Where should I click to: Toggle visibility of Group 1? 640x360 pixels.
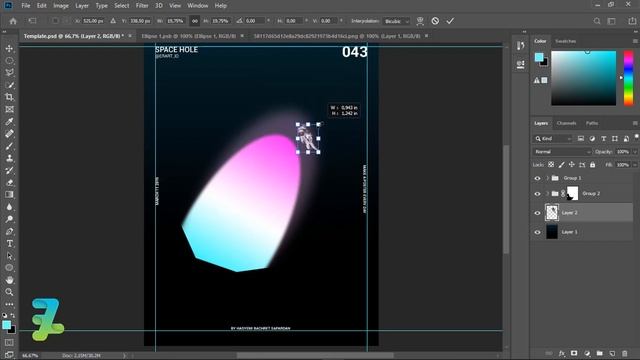[537, 178]
